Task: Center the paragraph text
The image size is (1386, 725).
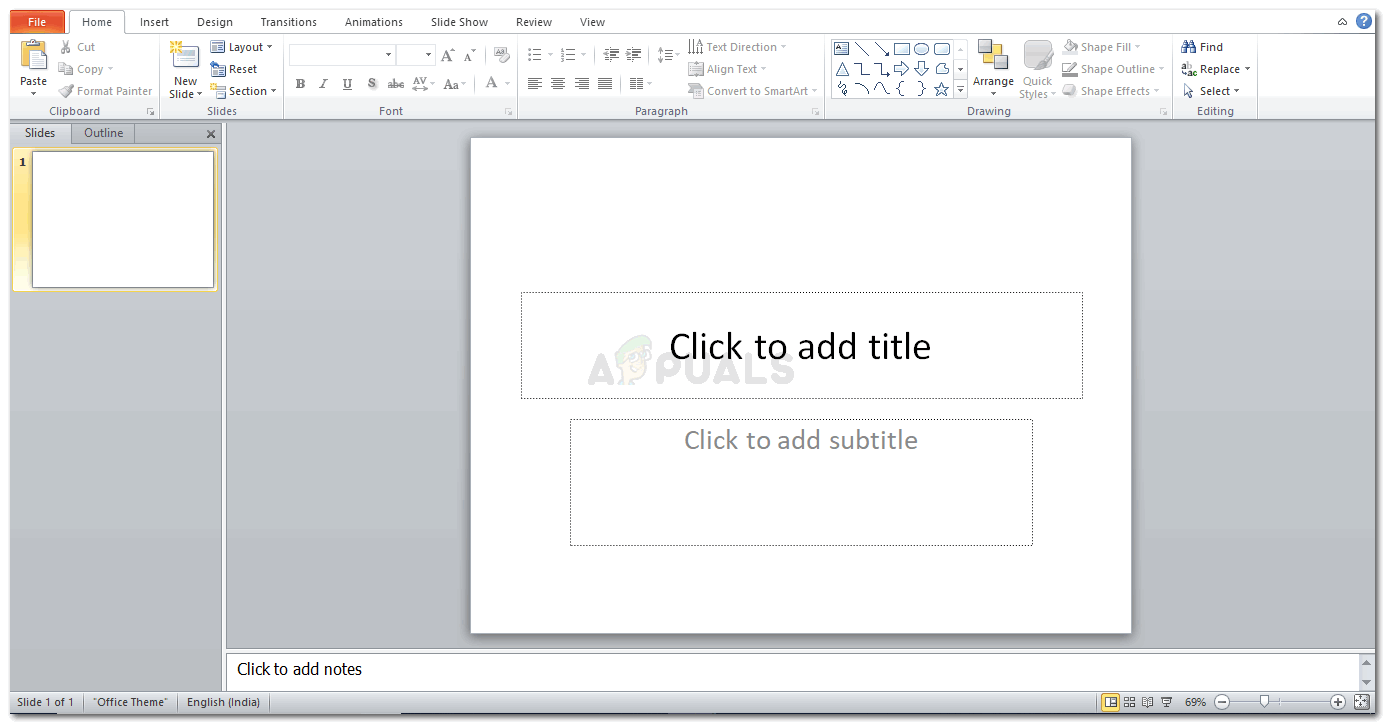Action: pos(558,84)
